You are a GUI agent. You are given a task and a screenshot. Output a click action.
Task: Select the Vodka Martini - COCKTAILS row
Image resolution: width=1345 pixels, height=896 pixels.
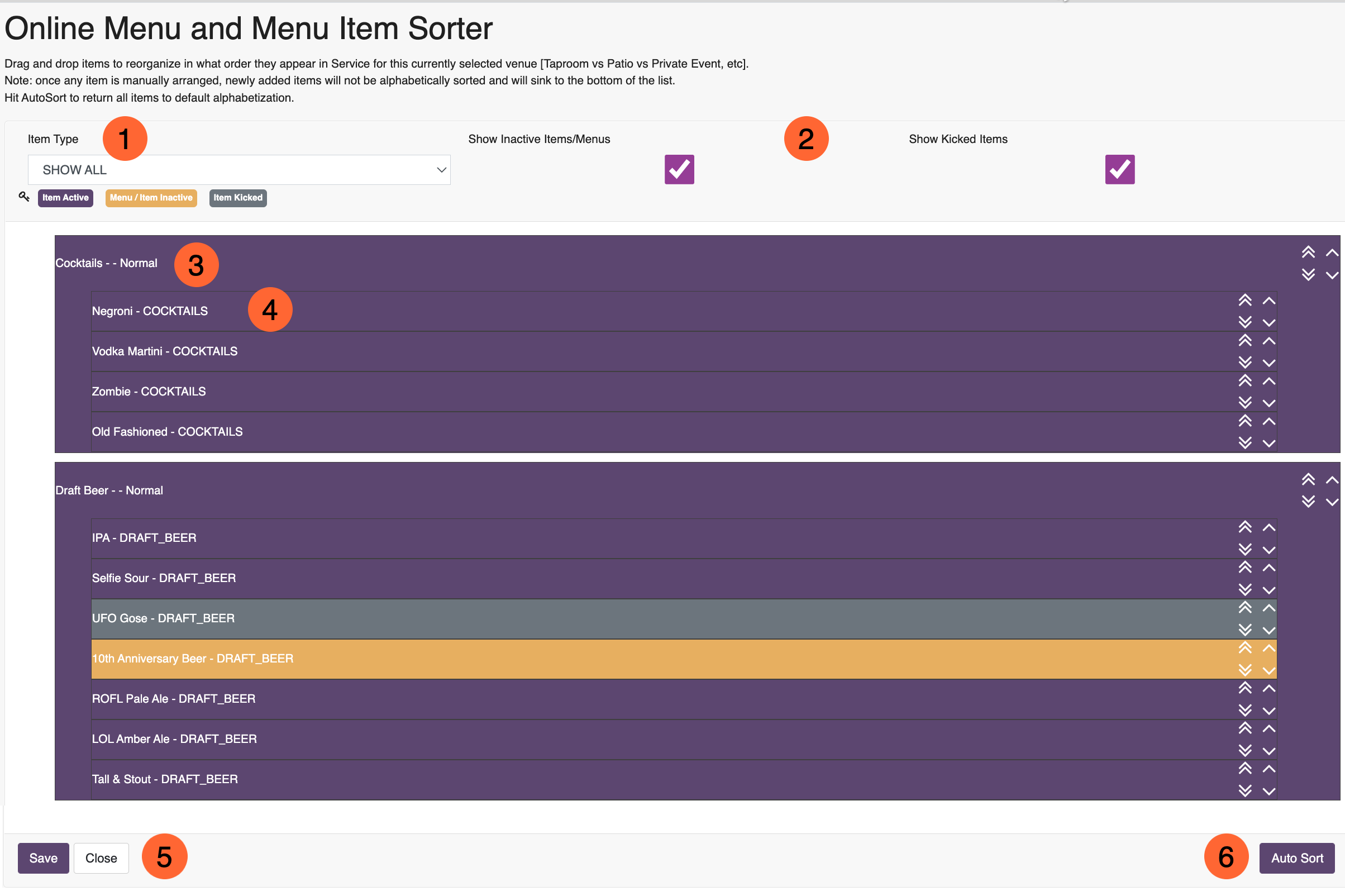[684, 351]
